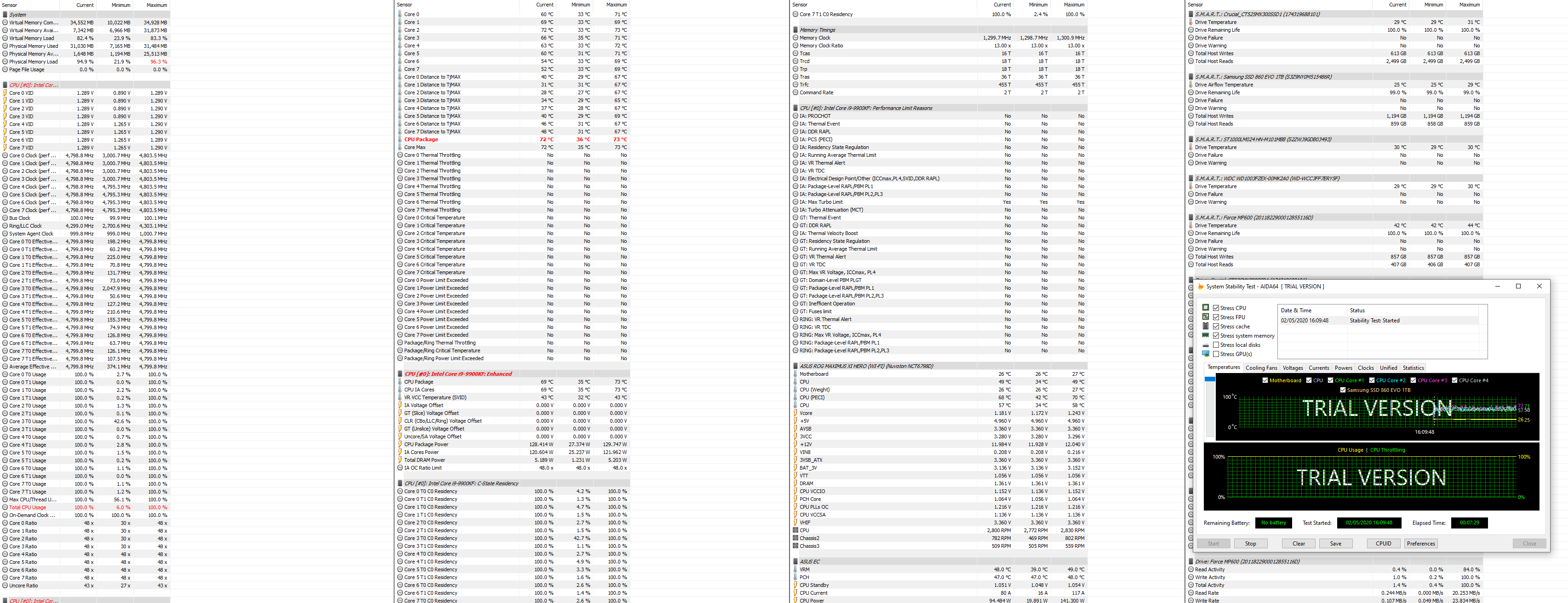Select the Stability Test: Started log row
Viewport: 1568px width, 603px height.
[1376, 321]
